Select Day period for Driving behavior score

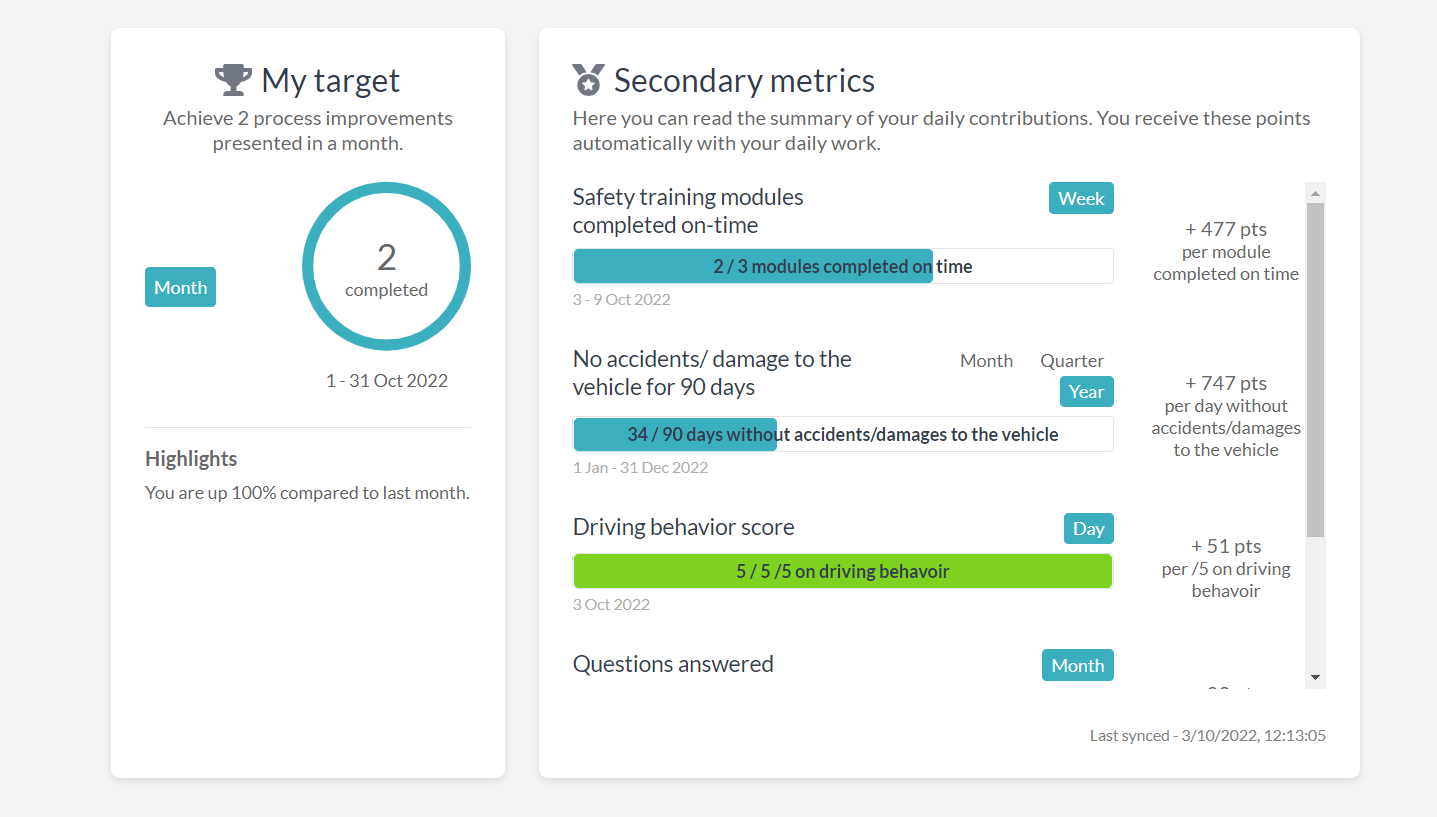point(1088,529)
